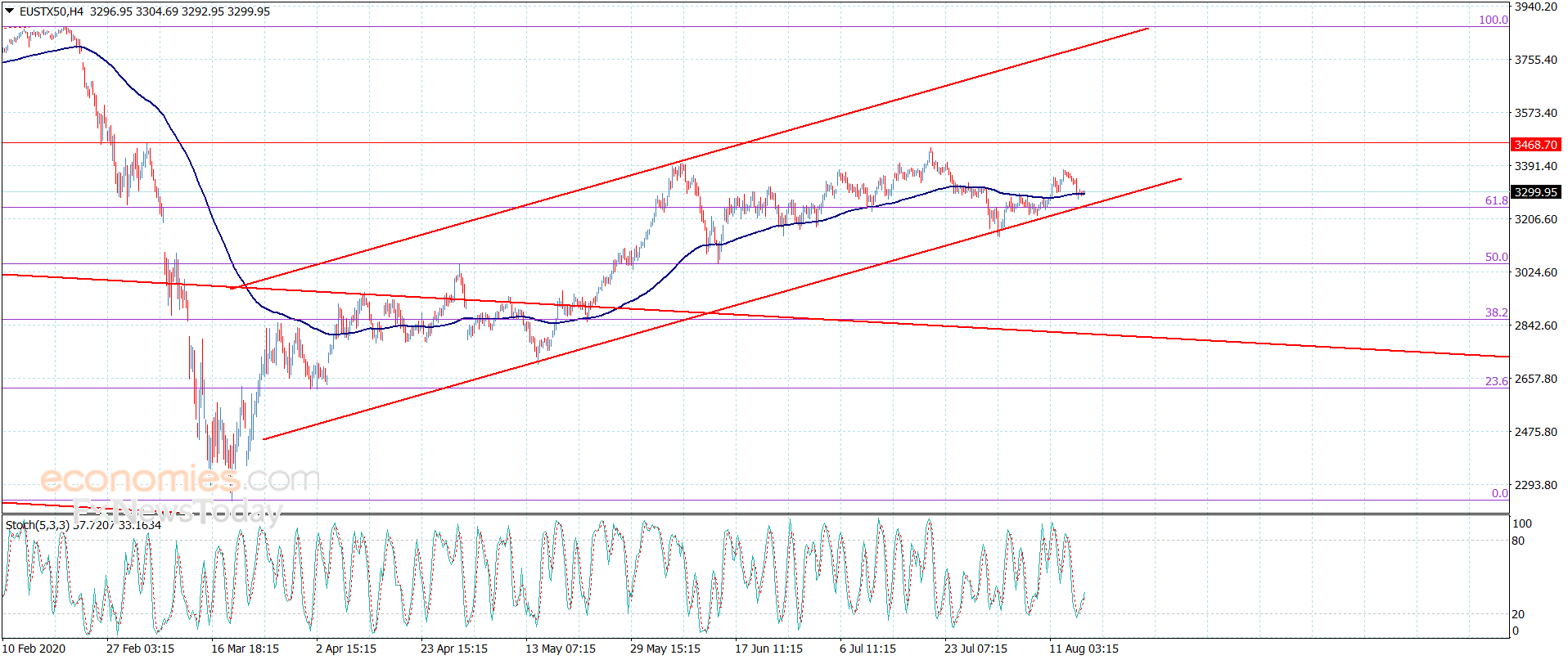Image resolution: width=1568 pixels, height=660 pixels.
Task: Click the black 3299.95 current price label
Action: pos(1535,192)
